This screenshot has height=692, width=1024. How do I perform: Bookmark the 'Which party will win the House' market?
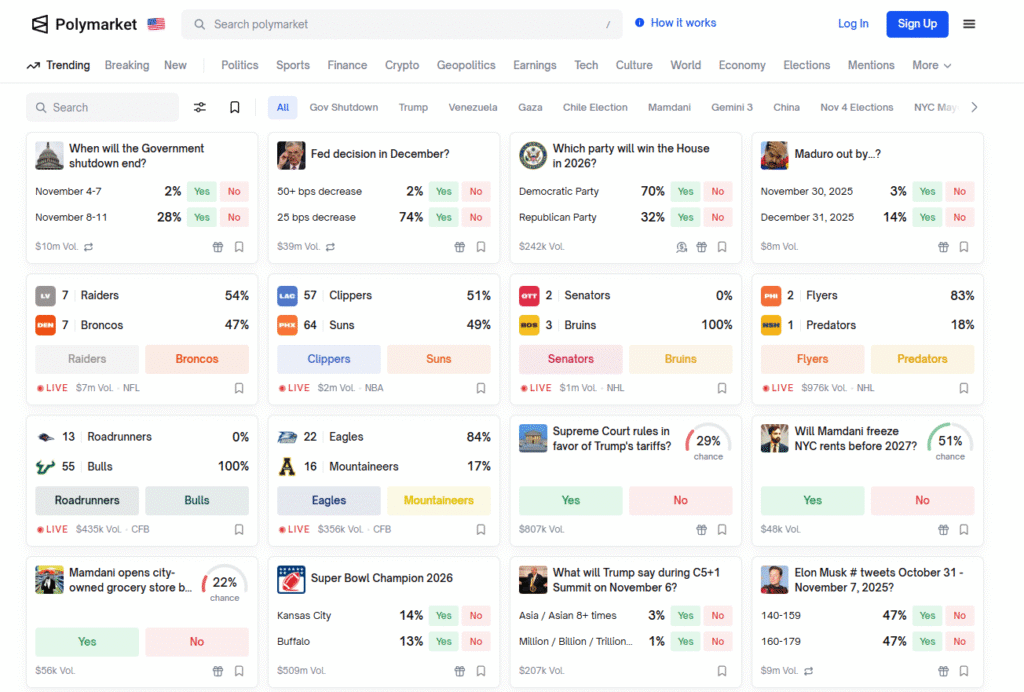722,246
